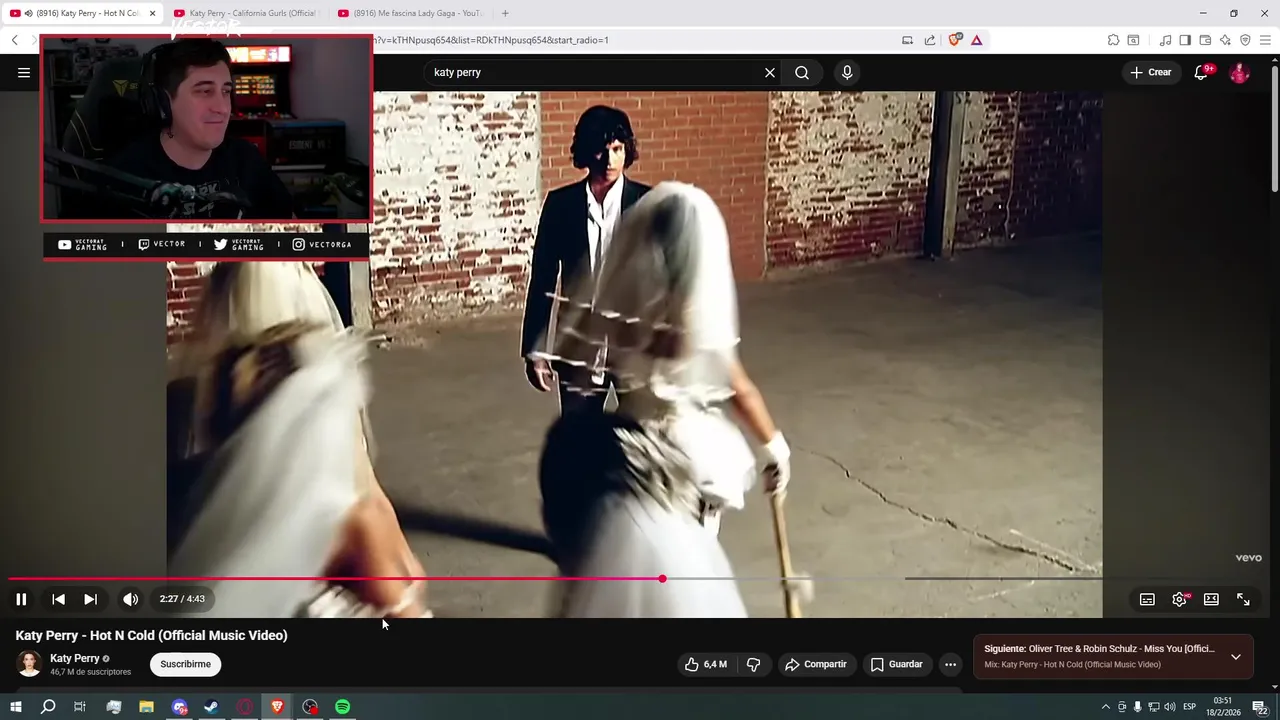Click the share page icon in address bar
1280x720 pixels.
click(930, 40)
